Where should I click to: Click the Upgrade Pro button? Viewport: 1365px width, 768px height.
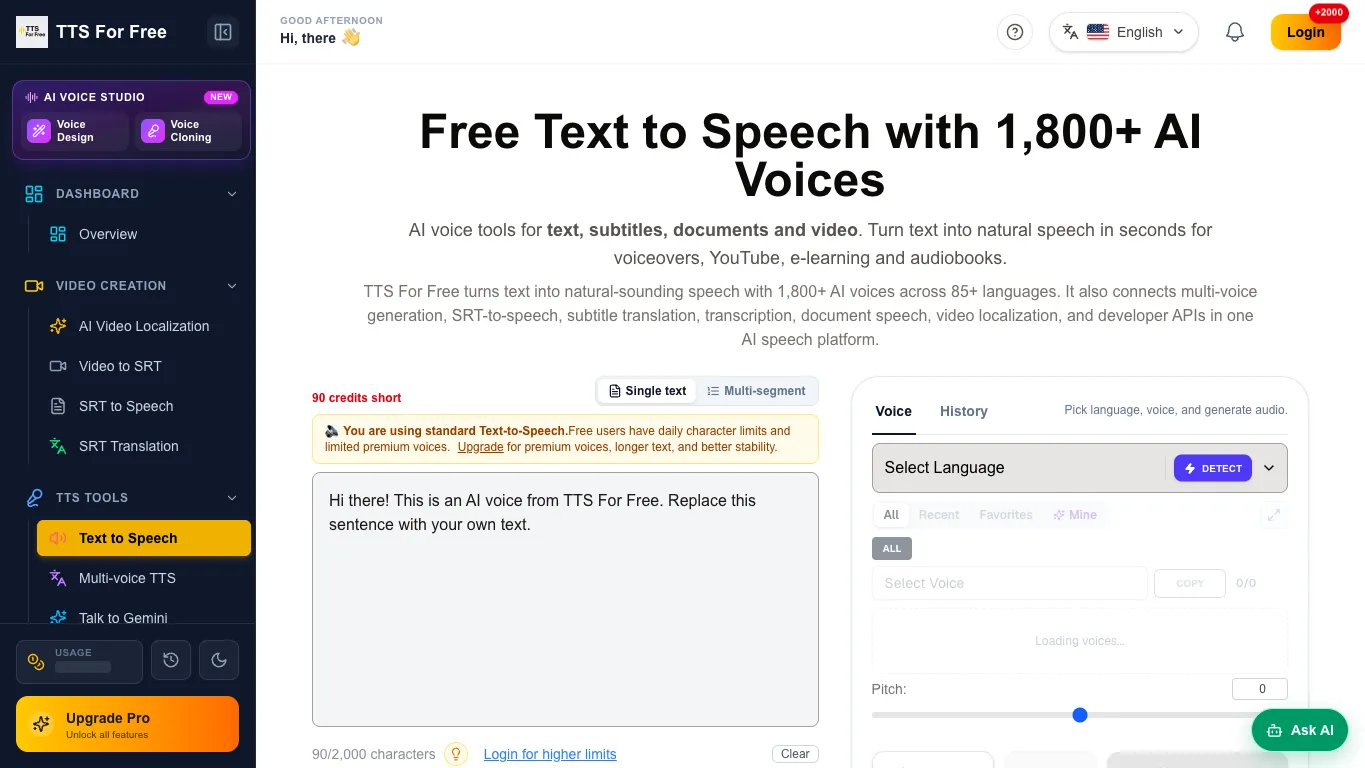(x=127, y=724)
